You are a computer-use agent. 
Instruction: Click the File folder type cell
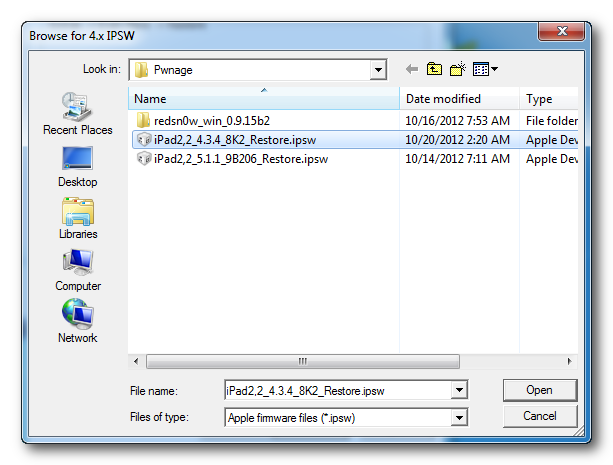pos(552,121)
